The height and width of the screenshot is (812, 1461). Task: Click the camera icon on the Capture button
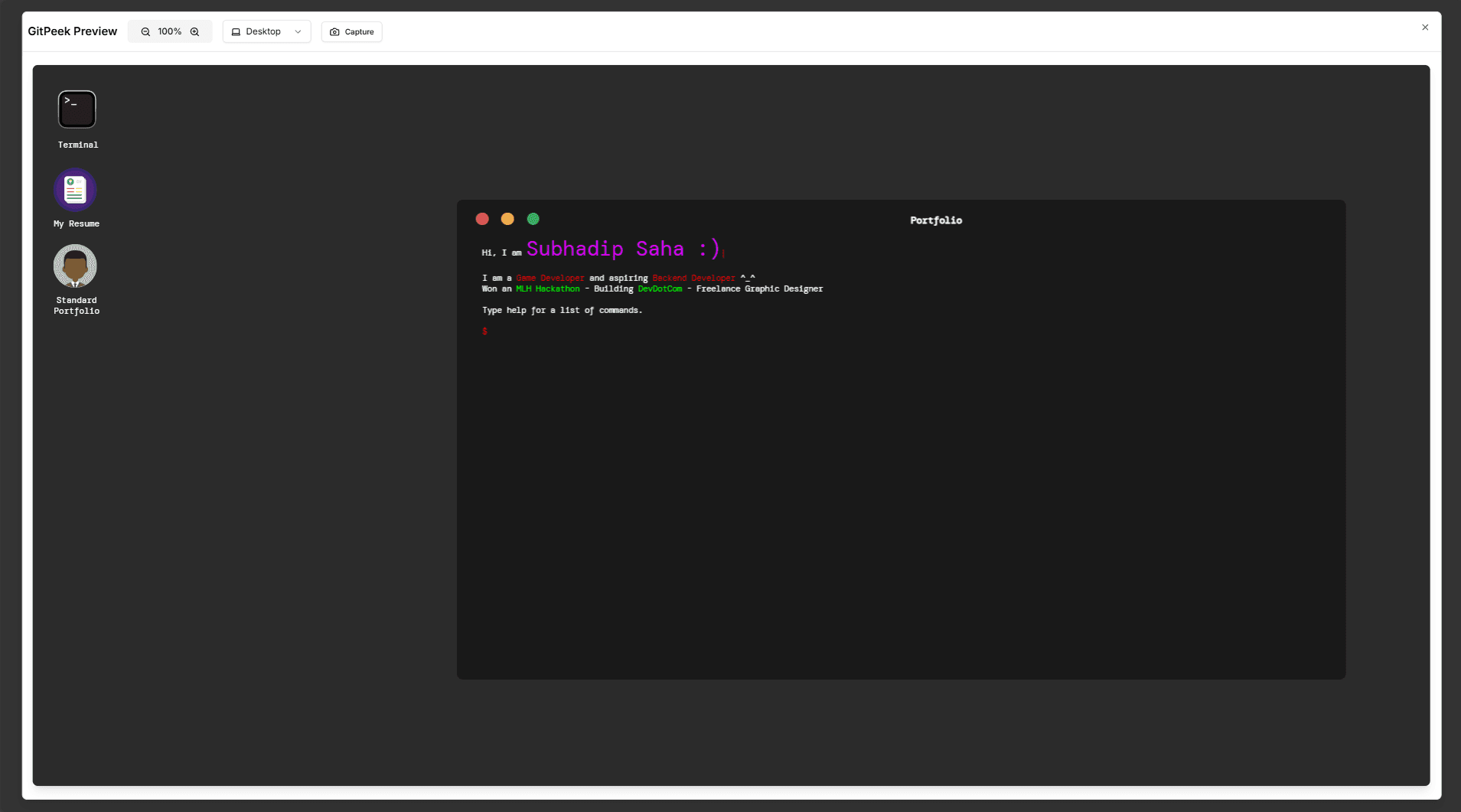[334, 31]
